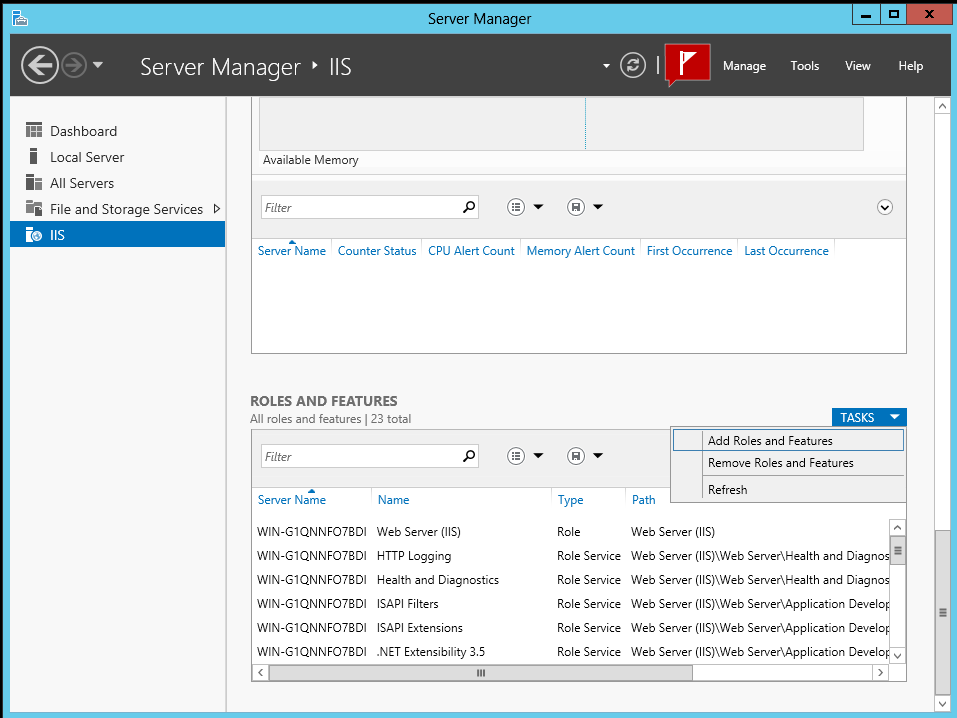Choose Remove Roles and Features
The height and width of the screenshot is (718, 957).
pos(786,463)
